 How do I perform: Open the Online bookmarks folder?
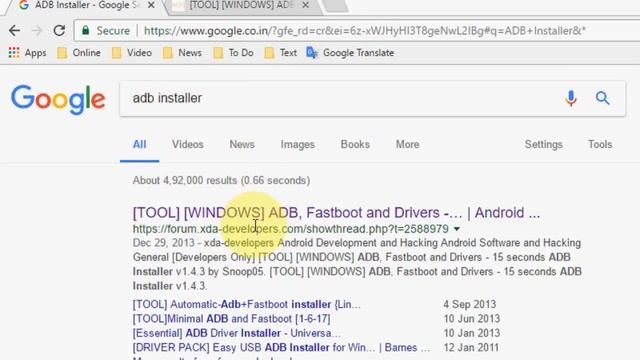pyautogui.click(x=79, y=53)
